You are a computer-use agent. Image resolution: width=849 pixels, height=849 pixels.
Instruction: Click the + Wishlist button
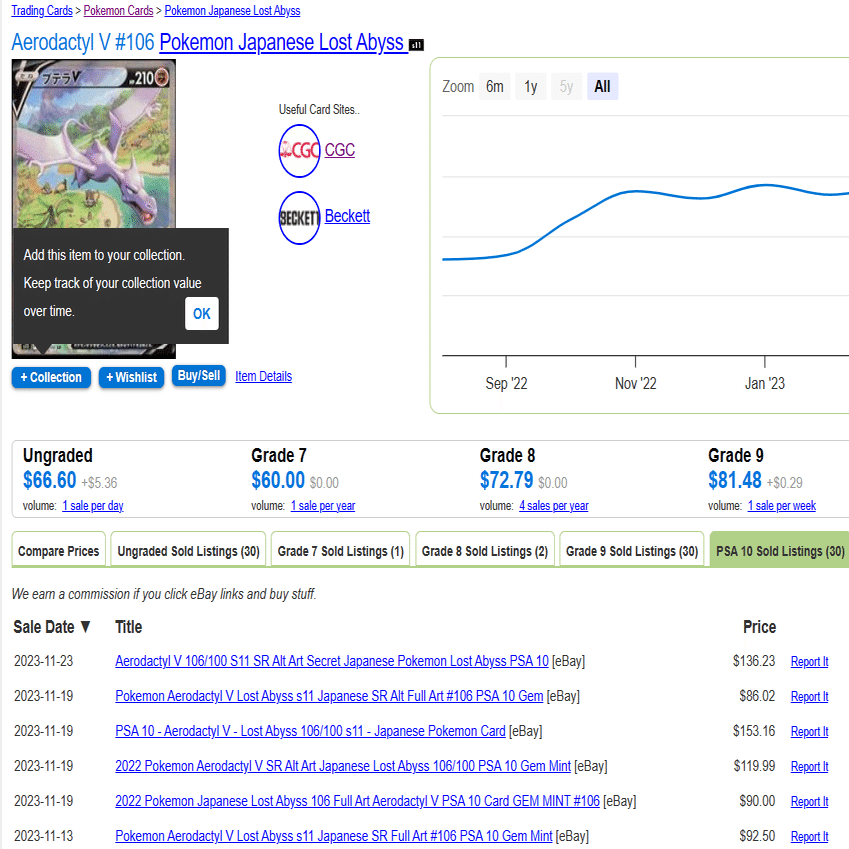point(131,377)
